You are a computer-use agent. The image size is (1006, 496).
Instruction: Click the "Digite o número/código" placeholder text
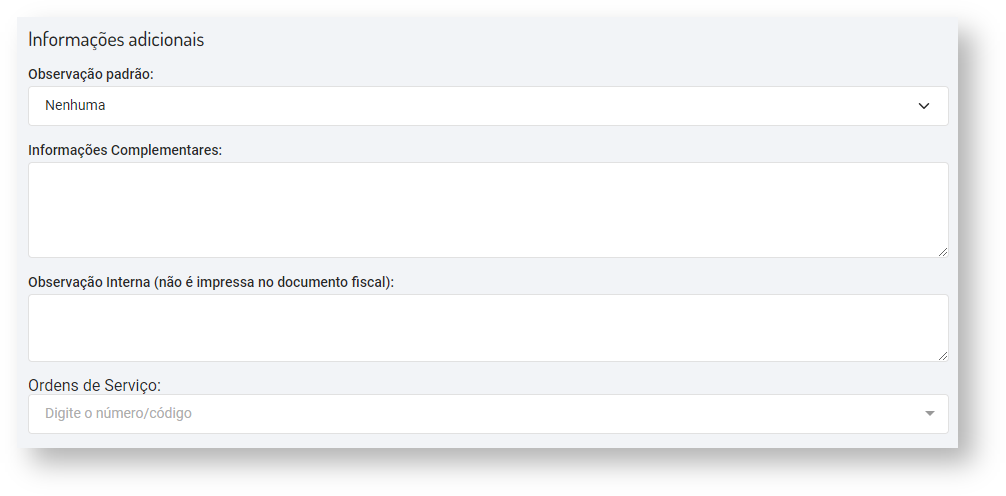[x=118, y=413]
